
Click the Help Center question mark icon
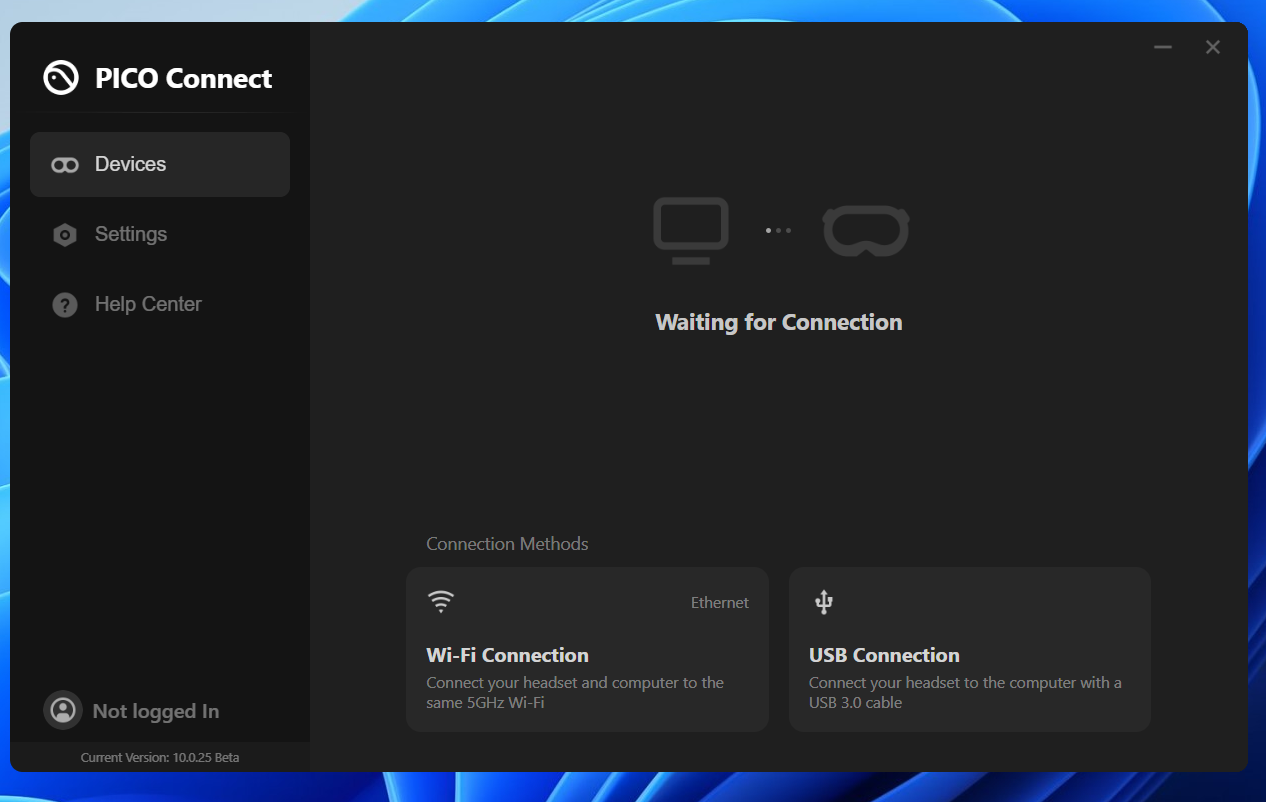65,305
